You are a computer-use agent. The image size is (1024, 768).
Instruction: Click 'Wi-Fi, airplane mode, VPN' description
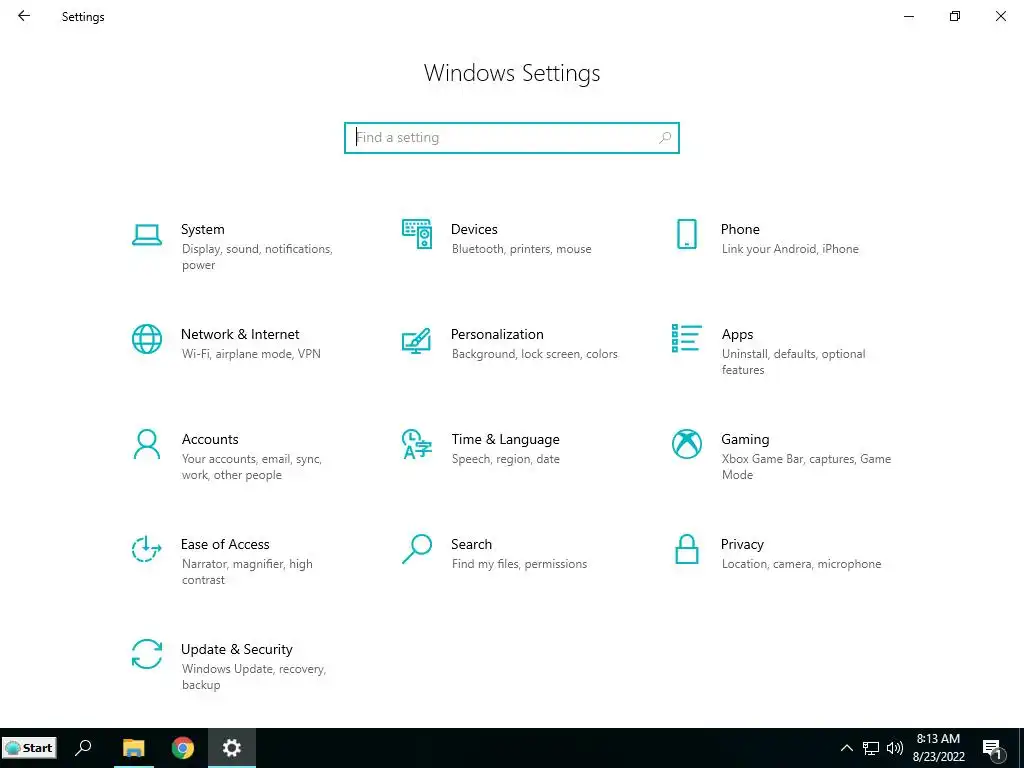(x=251, y=354)
